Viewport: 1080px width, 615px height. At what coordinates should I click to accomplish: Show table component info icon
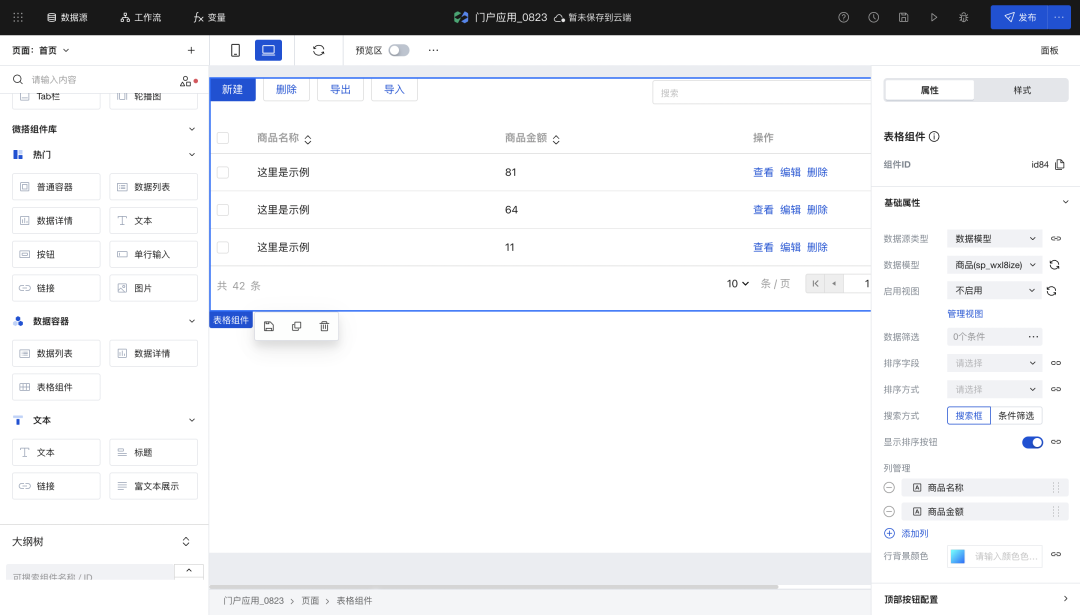coord(934,136)
